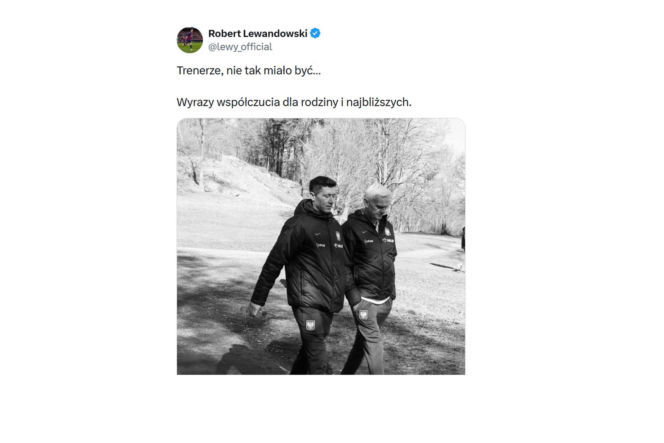Viewport: 664px width, 443px height.
Task: Click the tweet text 'Trenerze, nie tak miało być...'
Action: 249,70
